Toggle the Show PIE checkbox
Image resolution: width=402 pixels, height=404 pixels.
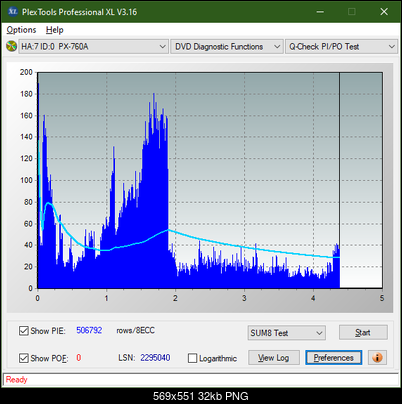click(x=24, y=331)
